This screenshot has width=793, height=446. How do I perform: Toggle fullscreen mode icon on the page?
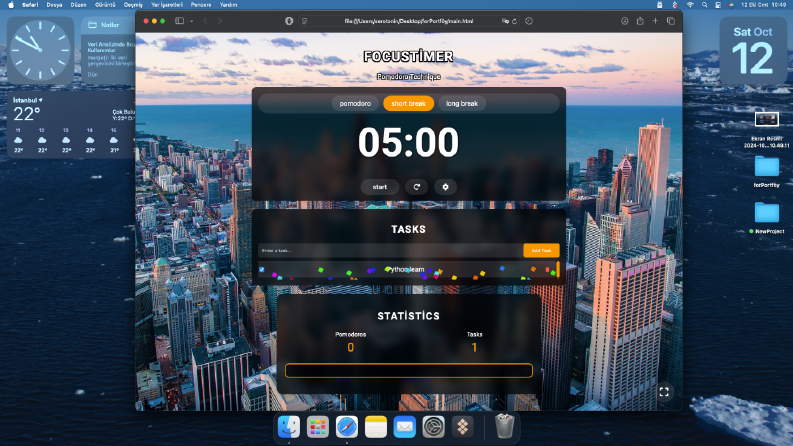click(x=664, y=392)
